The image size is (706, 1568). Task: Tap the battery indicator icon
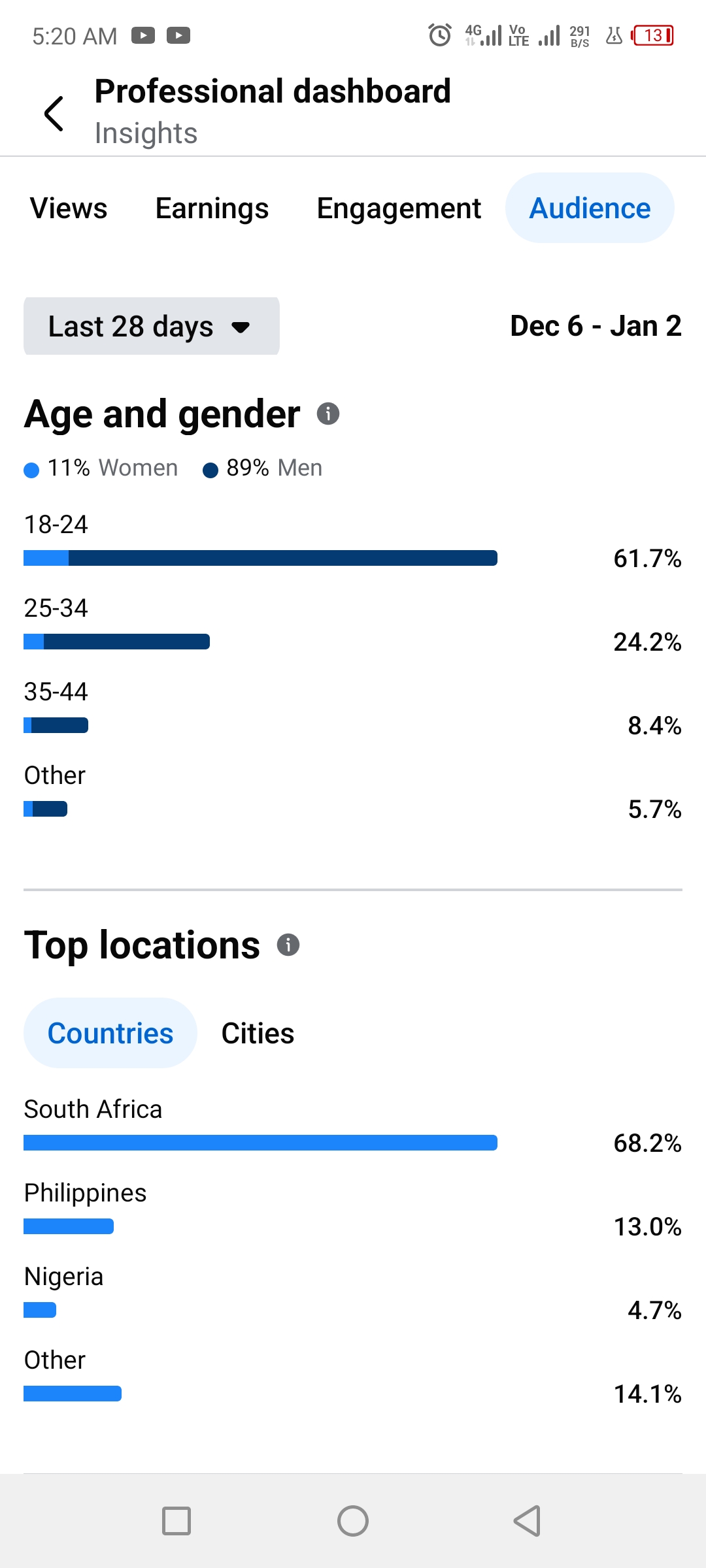(x=652, y=35)
